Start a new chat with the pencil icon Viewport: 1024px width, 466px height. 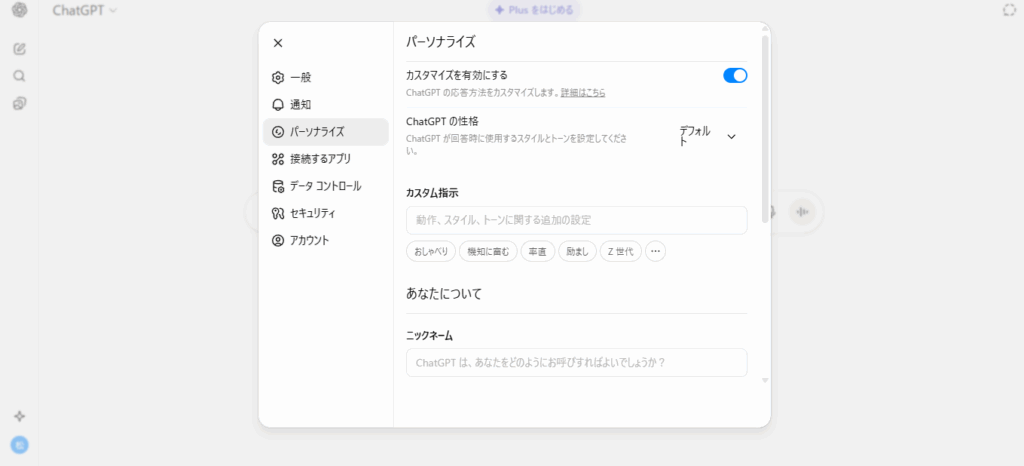[x=19, y=48]
